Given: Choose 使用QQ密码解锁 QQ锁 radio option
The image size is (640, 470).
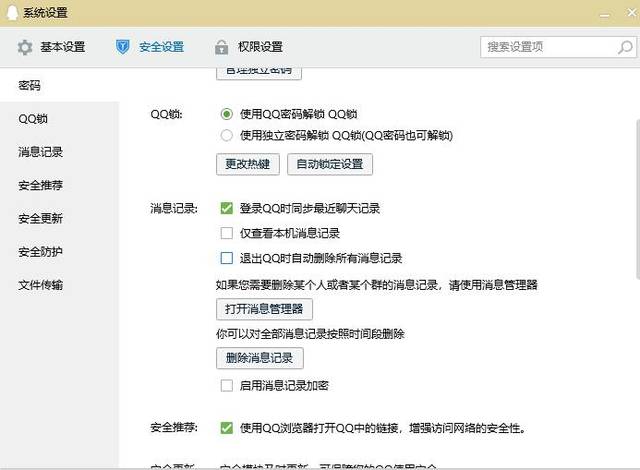Looking at the screenshot, I should (227, 114).
